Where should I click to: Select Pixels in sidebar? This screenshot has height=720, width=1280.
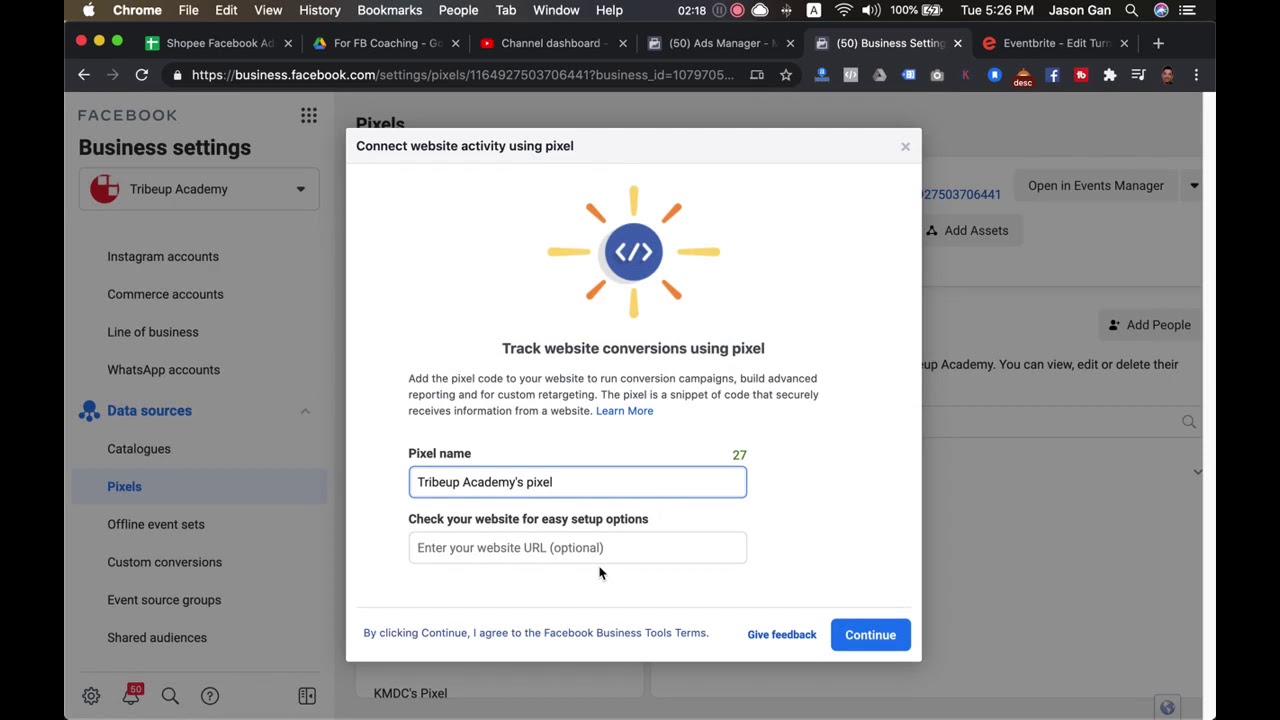[200, 487]
